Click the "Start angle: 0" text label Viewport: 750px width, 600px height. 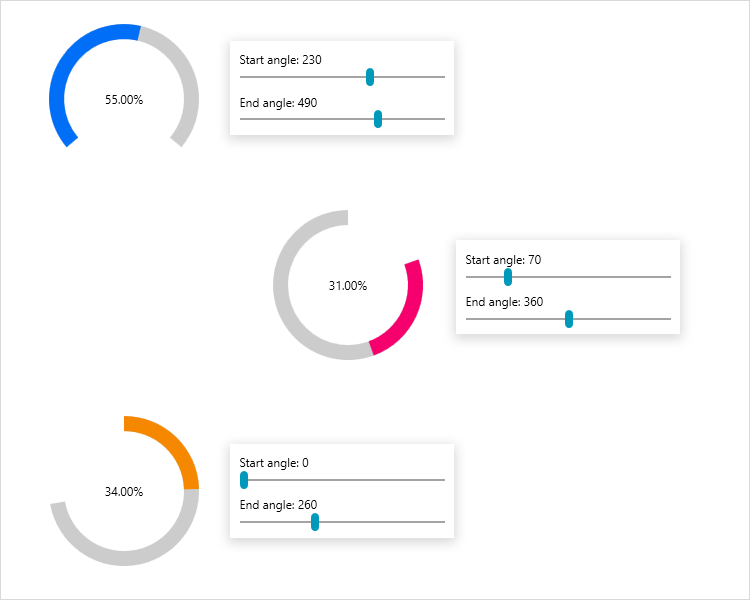pos(275,463)
